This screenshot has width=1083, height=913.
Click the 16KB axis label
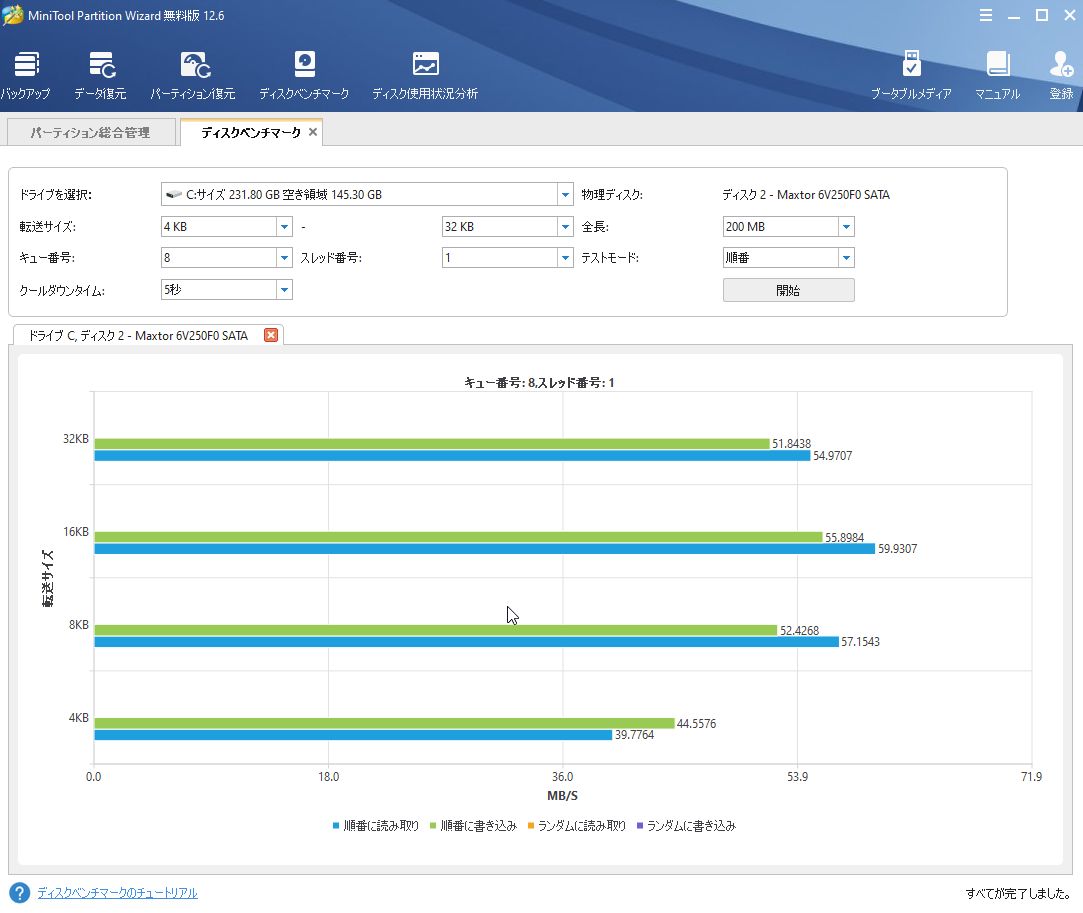pyautogui.click(x=76, y=532)
